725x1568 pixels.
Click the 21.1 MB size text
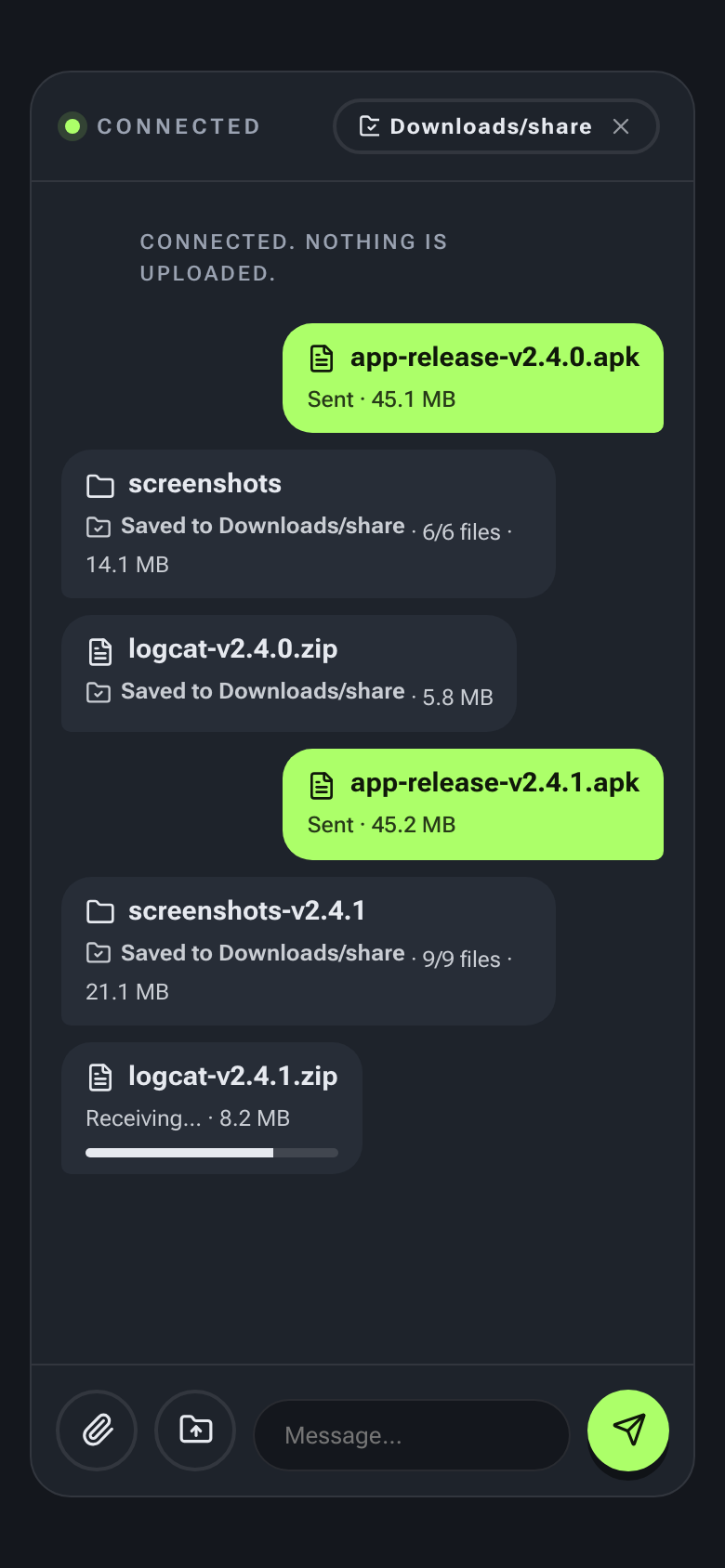pos(127,992)
